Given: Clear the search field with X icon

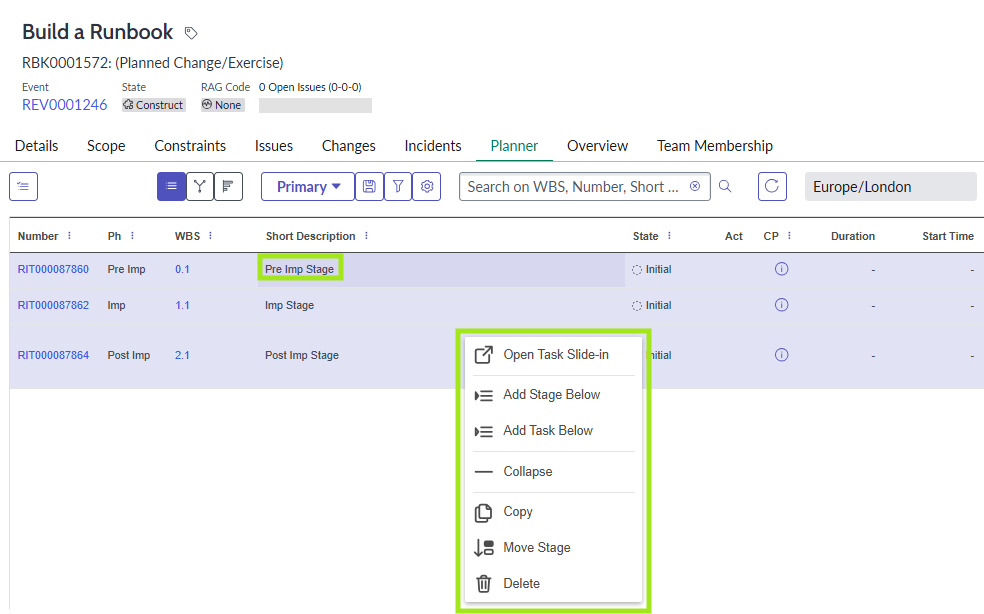Looking at the screenshot, I should [x=695, y=186].
